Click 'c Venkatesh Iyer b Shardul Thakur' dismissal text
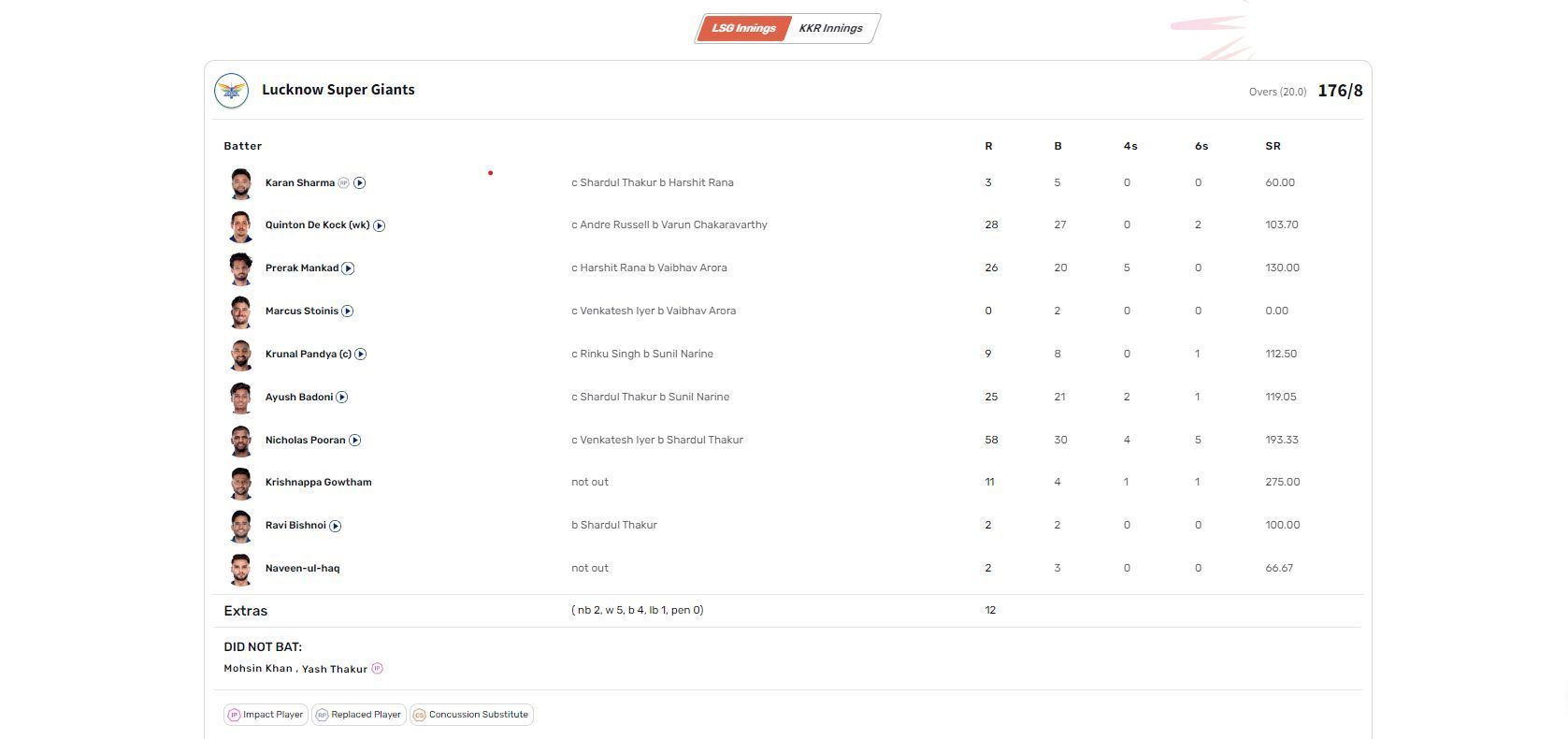This screenshot has width=1568, height=739. click(657, 441)
